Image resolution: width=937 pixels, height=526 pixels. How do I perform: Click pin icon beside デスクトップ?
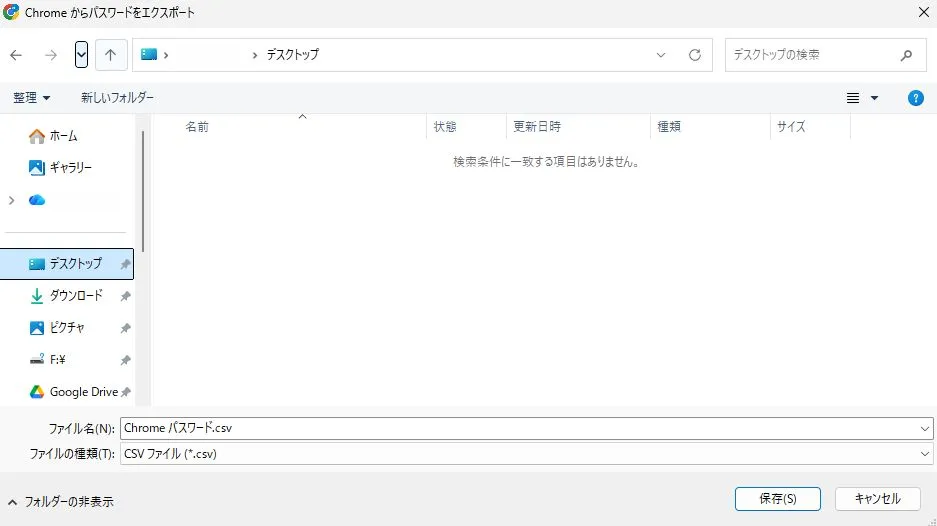click(x=125, y=264)
